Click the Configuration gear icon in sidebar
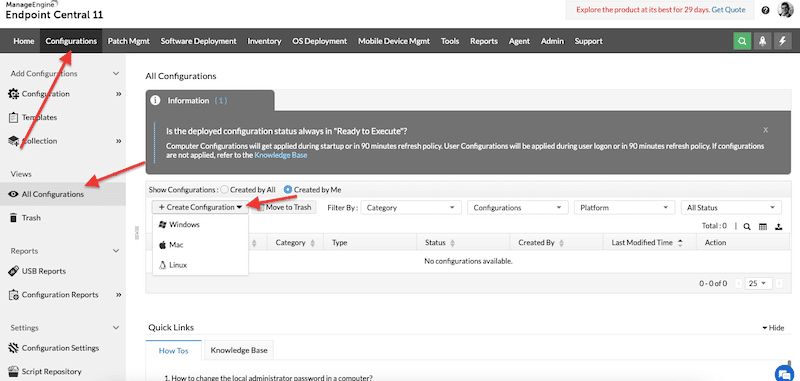The height and width of the screenshot is (381, 800). 14,94
